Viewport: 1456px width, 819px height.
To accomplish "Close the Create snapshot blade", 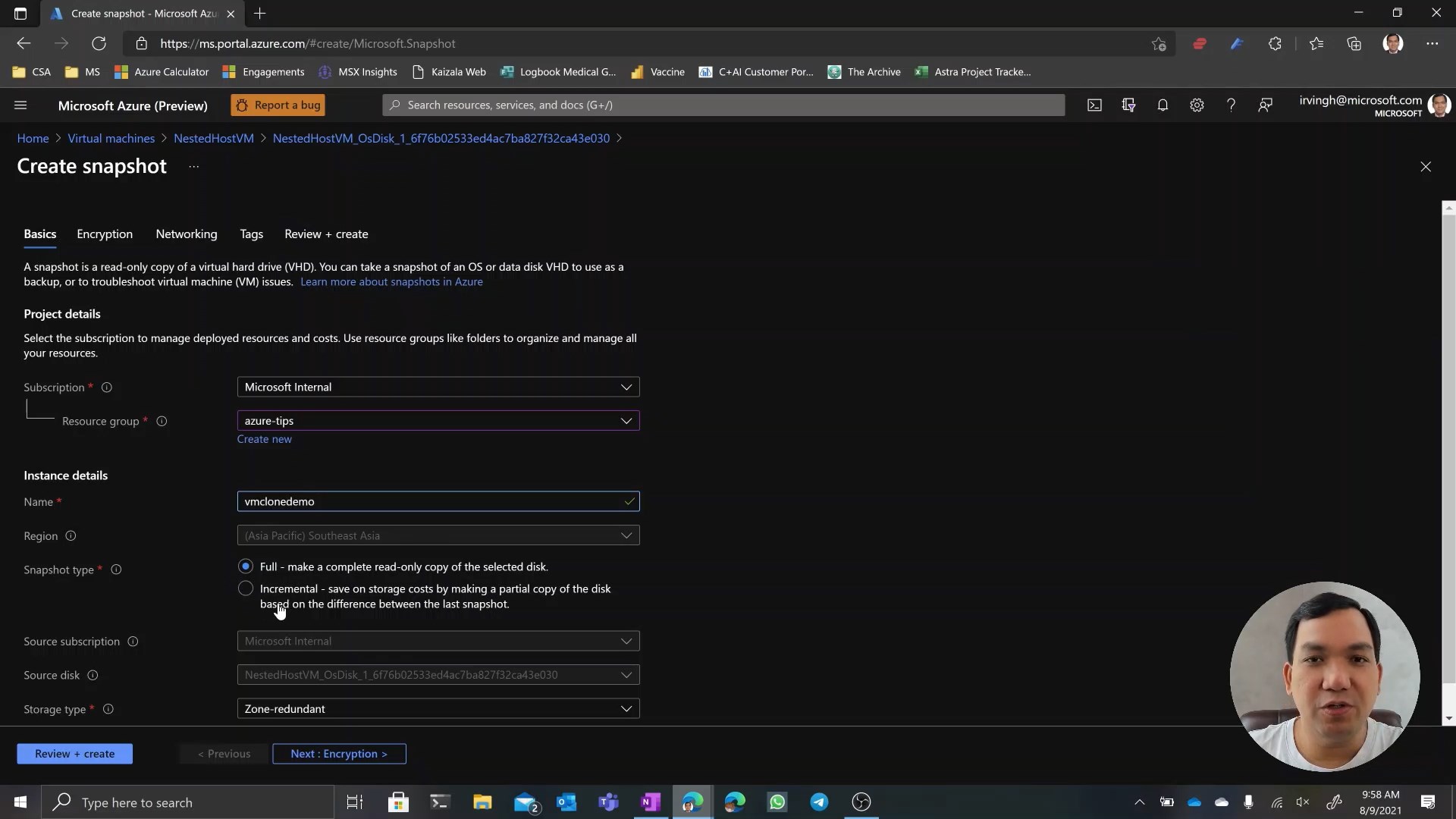I will pos(1426,167).
